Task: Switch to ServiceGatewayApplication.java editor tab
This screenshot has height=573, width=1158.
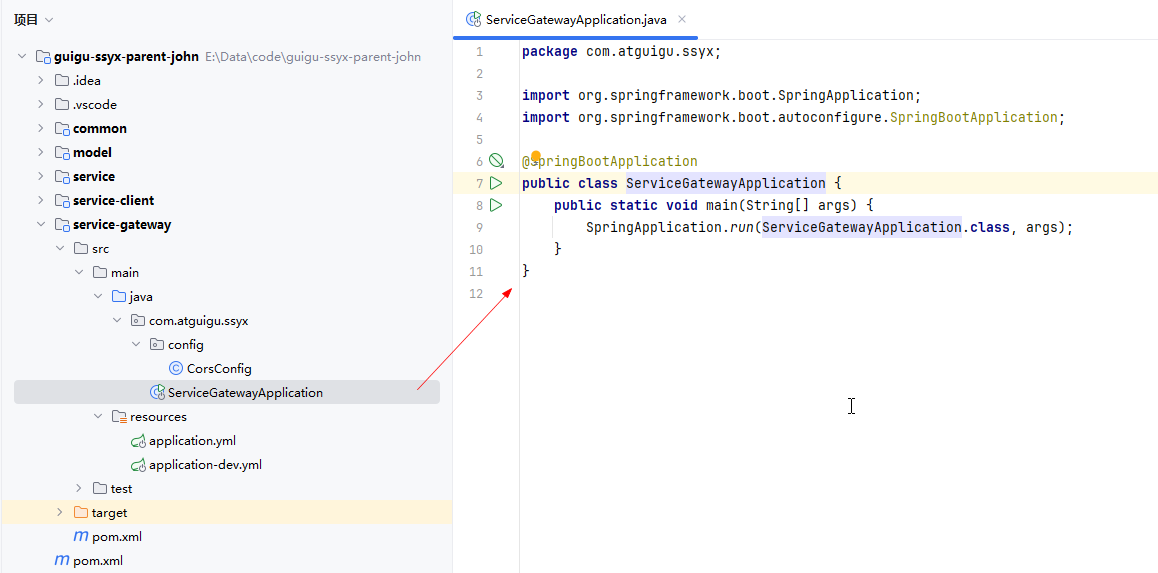Action: click(x=575, y=20)
